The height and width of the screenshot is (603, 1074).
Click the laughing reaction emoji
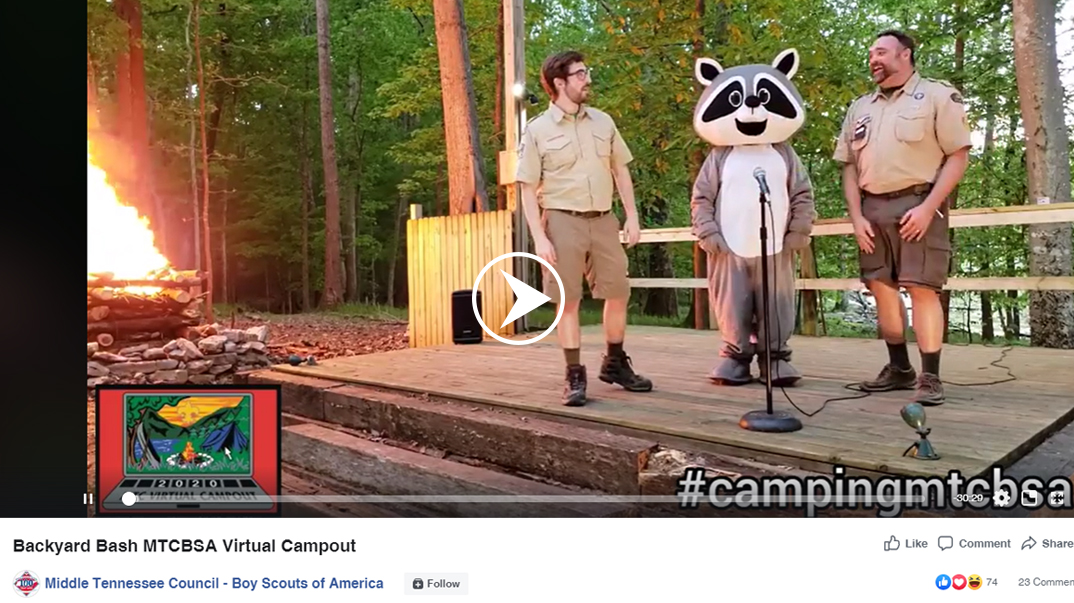pyautogui.click(x=974, y=582)
